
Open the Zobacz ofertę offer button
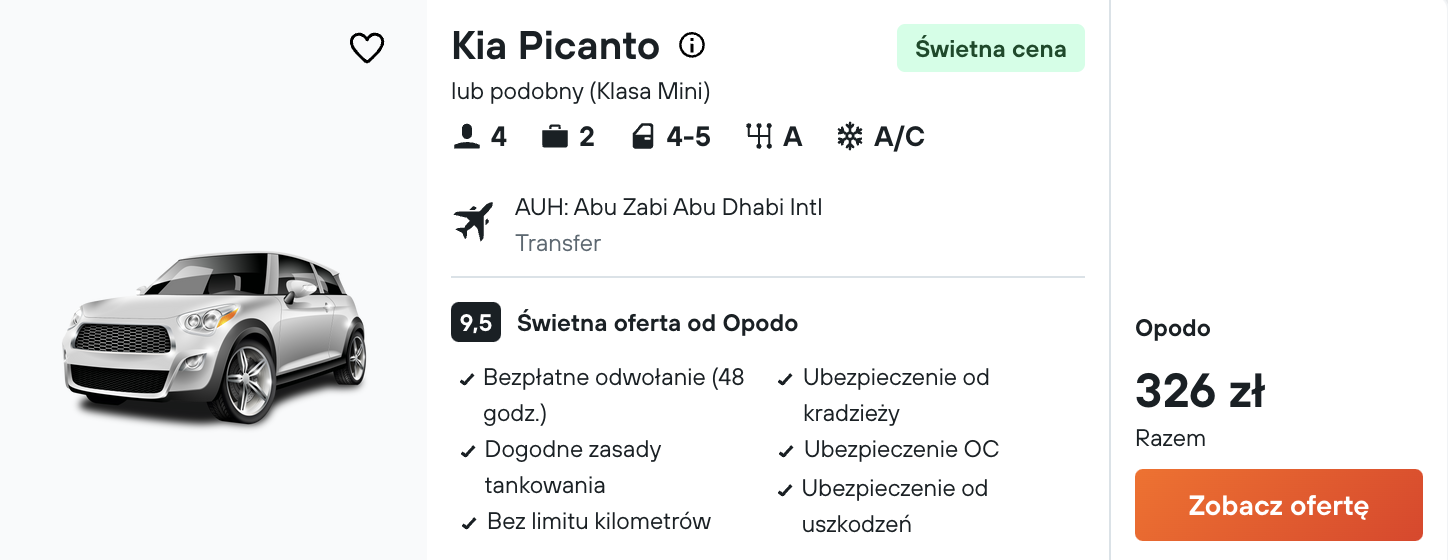click(1279, 505)
